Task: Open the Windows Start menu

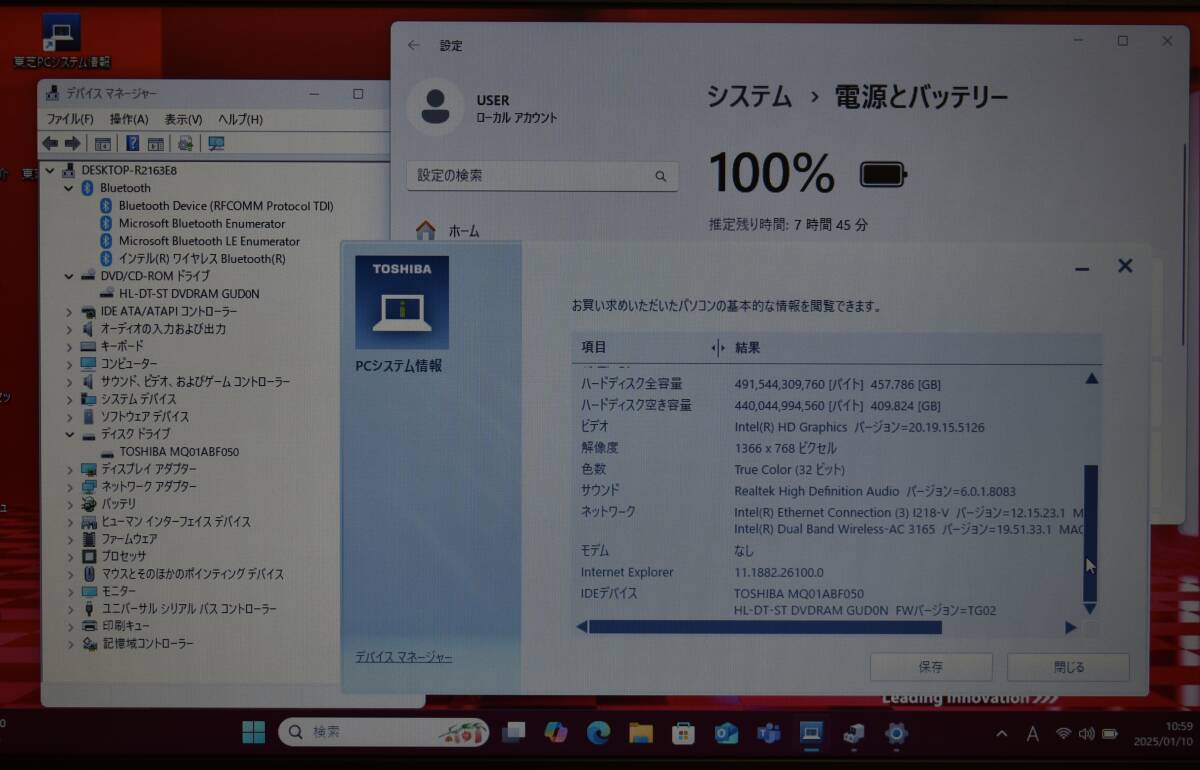Action: click(254, 733)
